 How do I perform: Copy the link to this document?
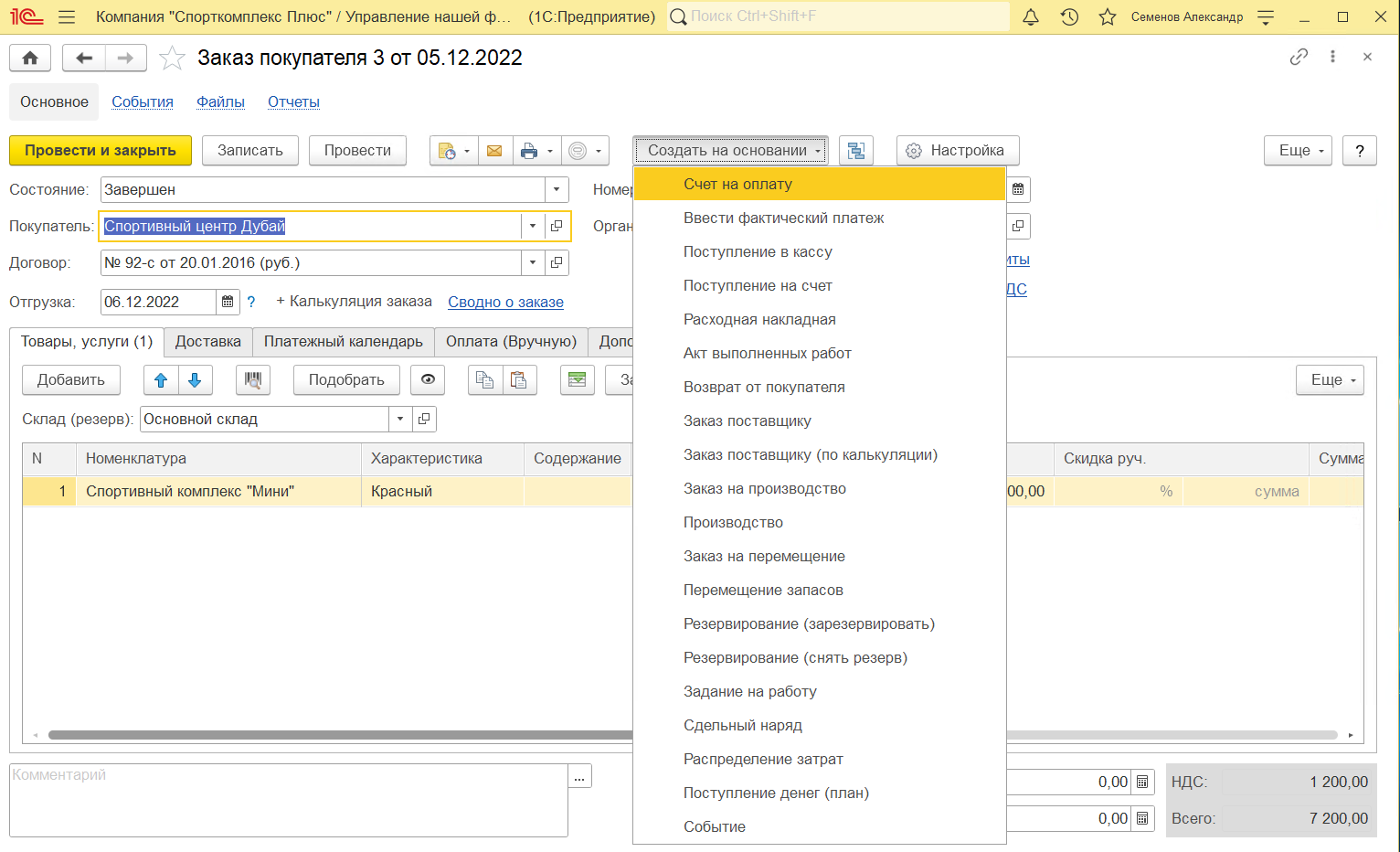[x=1299, y=57]
